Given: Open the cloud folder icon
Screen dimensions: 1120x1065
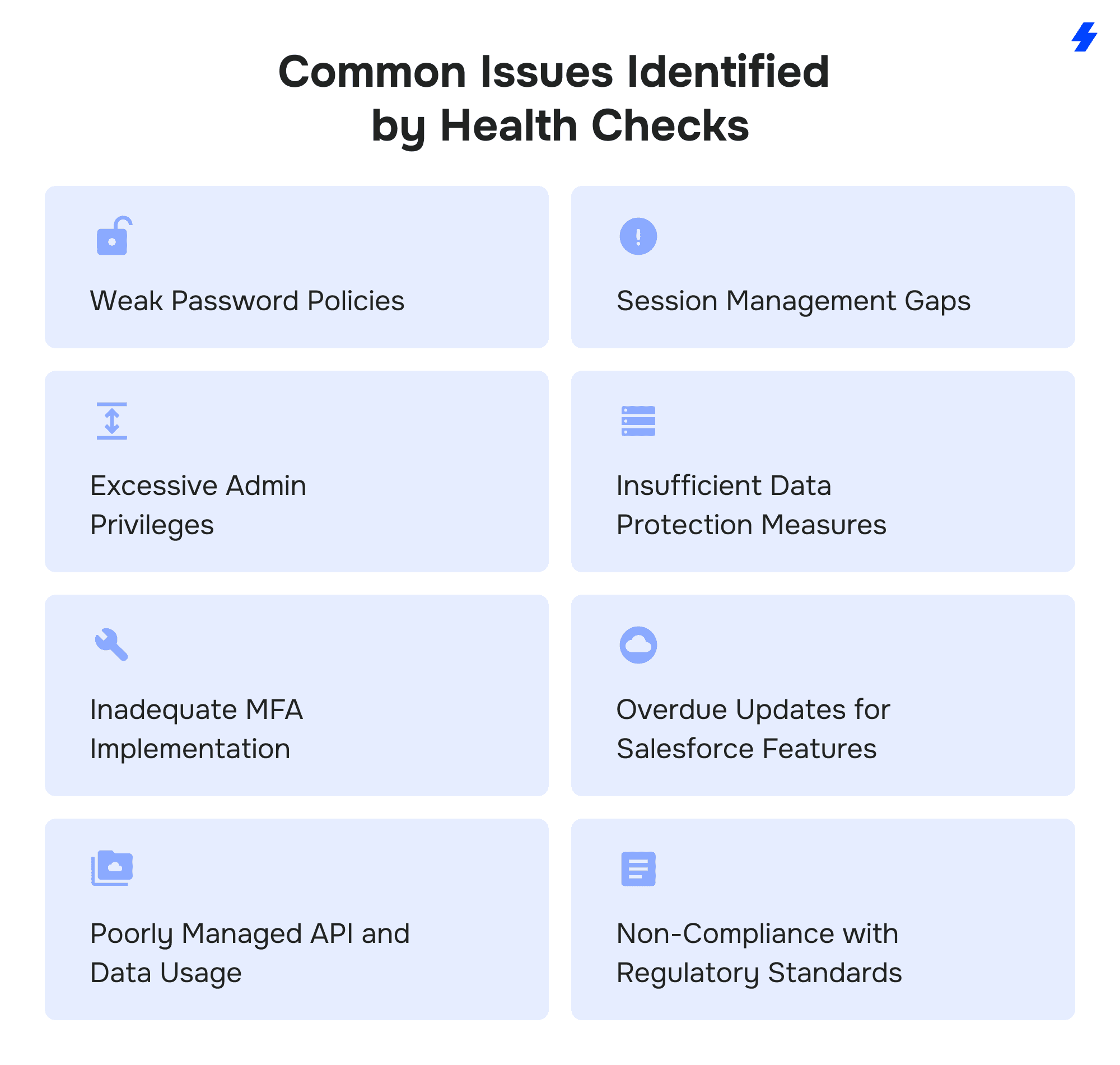Looking at the screenshot, I should point(113,868).
